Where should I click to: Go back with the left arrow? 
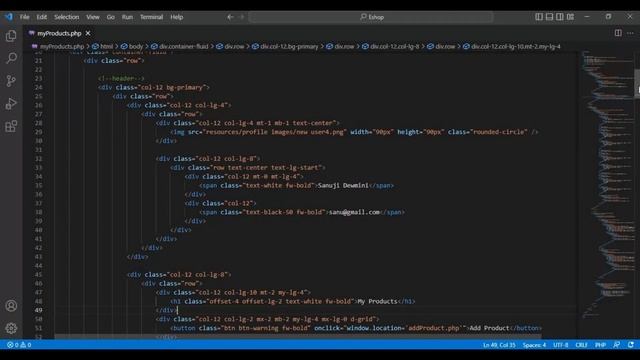(x=230, y=17)
